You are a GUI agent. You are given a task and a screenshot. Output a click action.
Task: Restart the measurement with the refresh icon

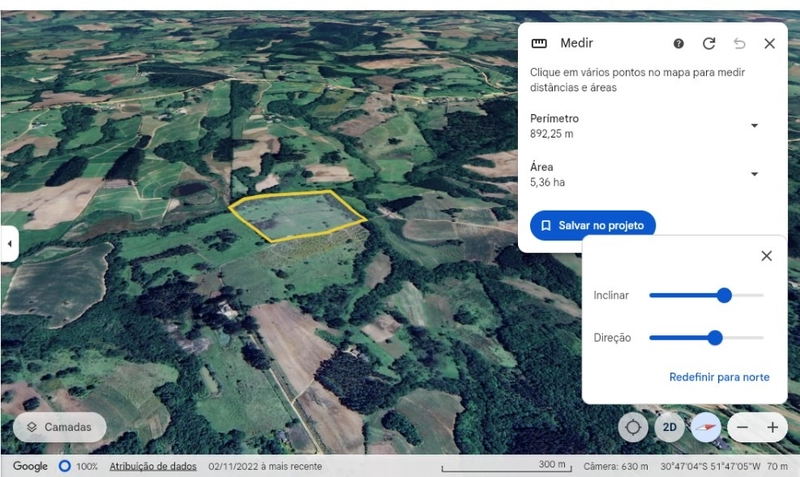pos(709,43)
